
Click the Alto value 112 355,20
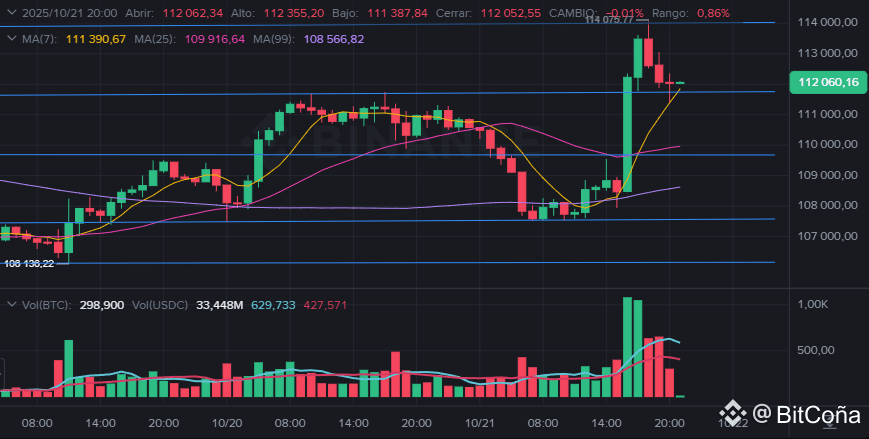tap(294, 13)
